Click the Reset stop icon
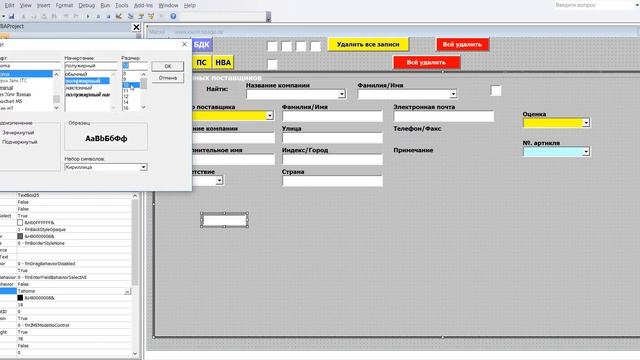The height and width of the screenshot is (360, 640). coord(109,16)
